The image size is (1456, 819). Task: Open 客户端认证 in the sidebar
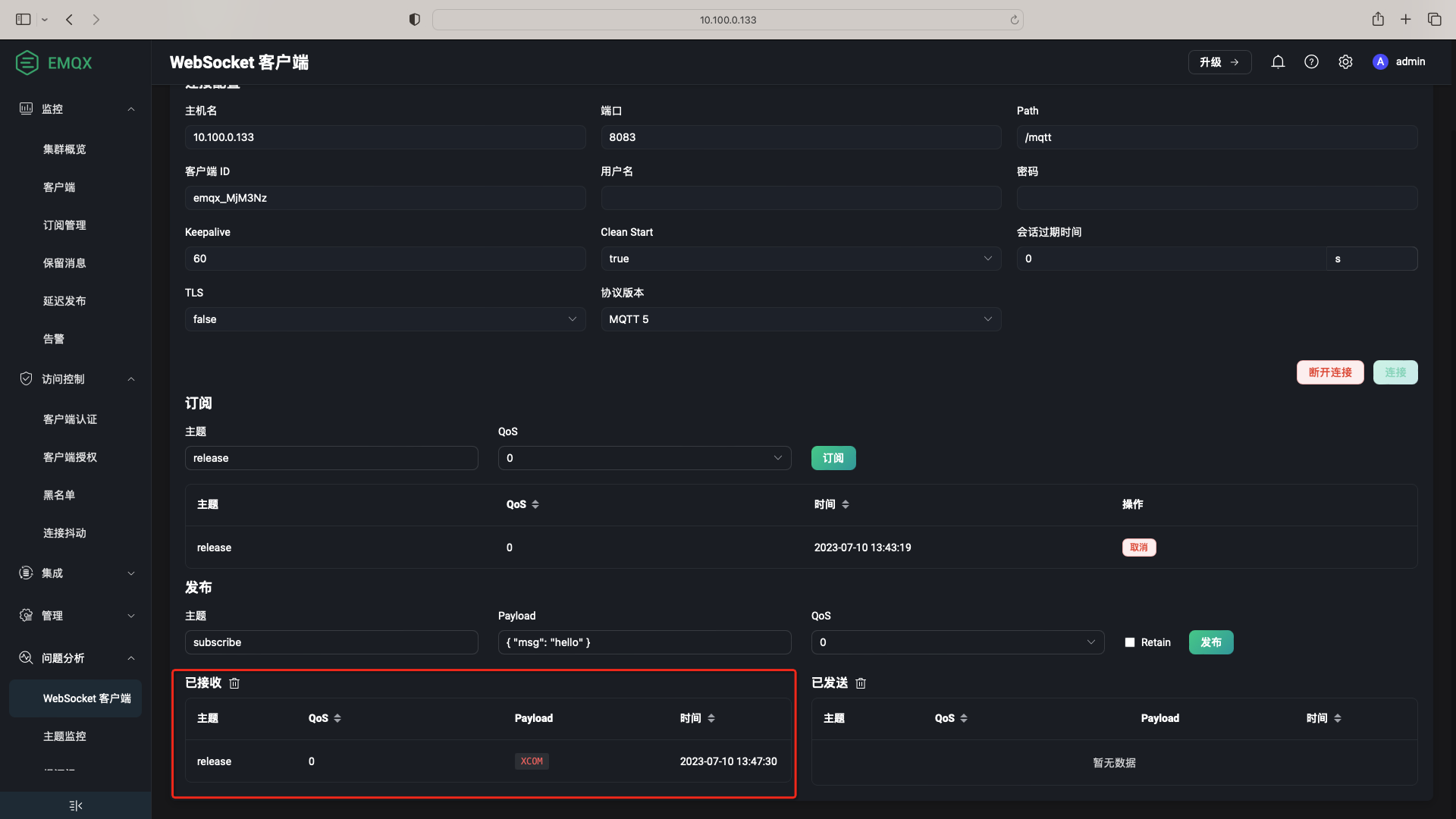pos(70,419)
